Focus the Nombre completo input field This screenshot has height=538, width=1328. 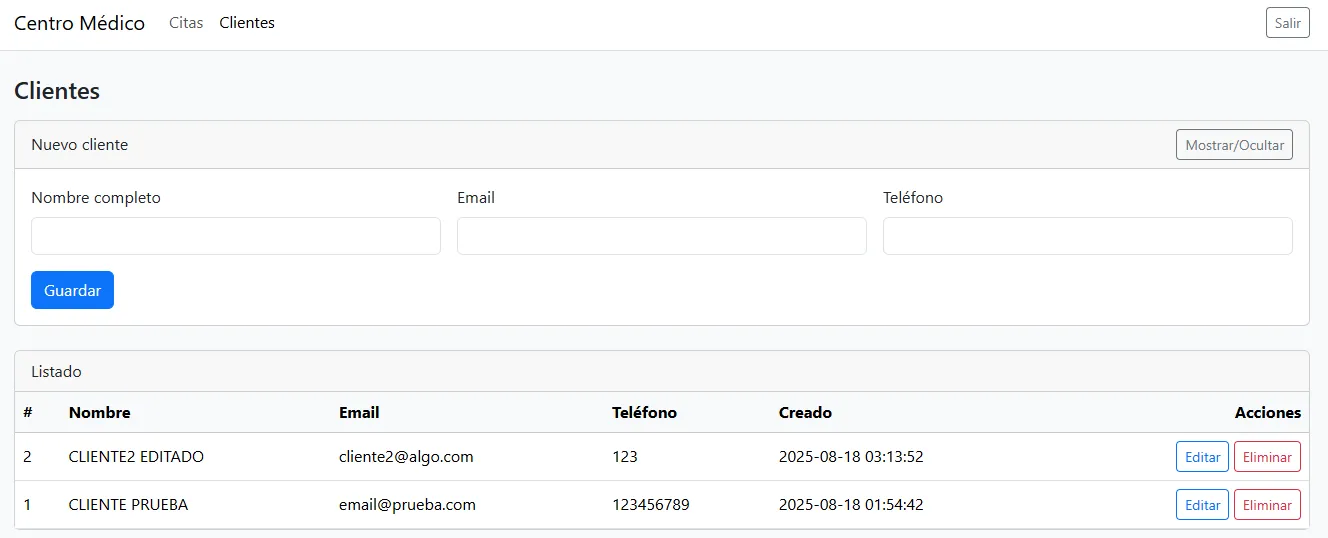click(x=236, y=236)
